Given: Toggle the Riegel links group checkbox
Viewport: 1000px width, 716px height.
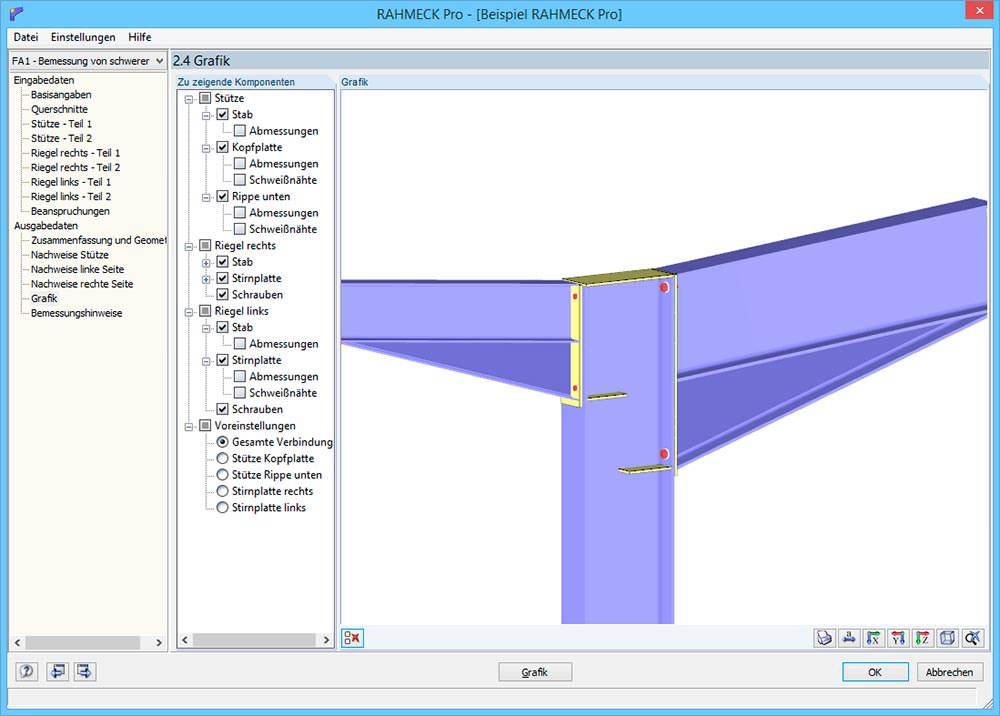Looking at the screenshot, I should 205,311.
